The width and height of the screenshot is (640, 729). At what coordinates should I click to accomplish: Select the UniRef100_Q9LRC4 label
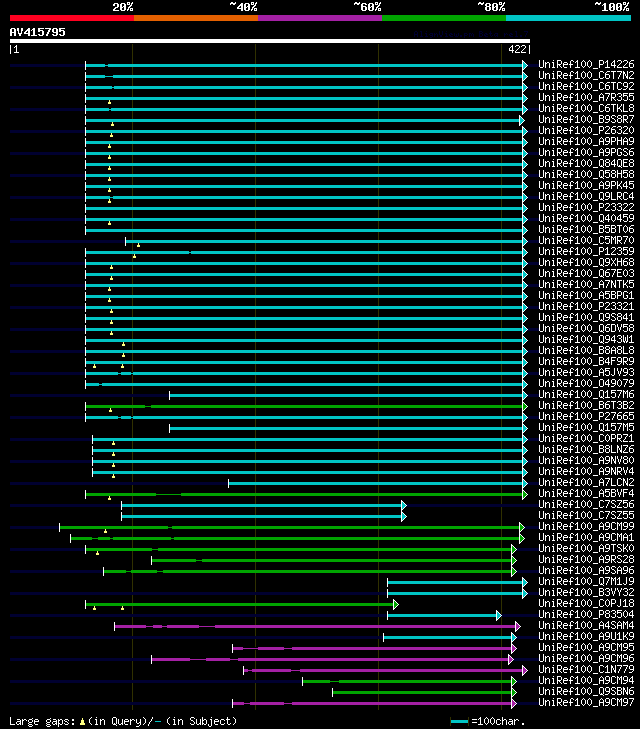pyautogui.click(x=586, y=196)
